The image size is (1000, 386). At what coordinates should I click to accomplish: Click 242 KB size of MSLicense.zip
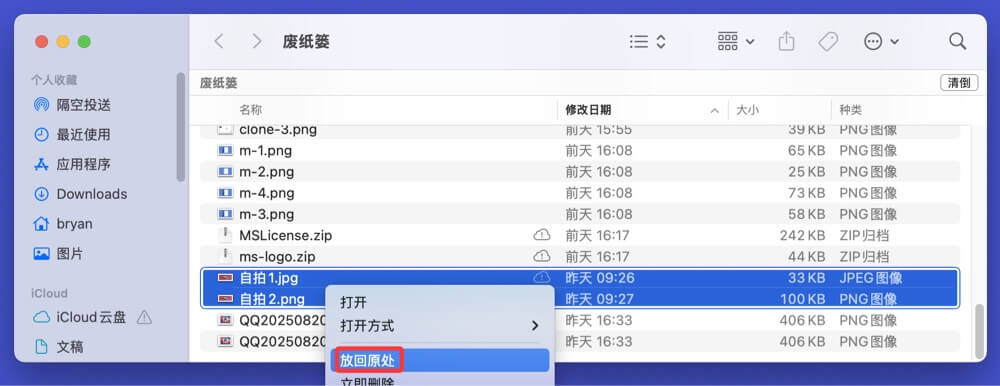[803, 235]
